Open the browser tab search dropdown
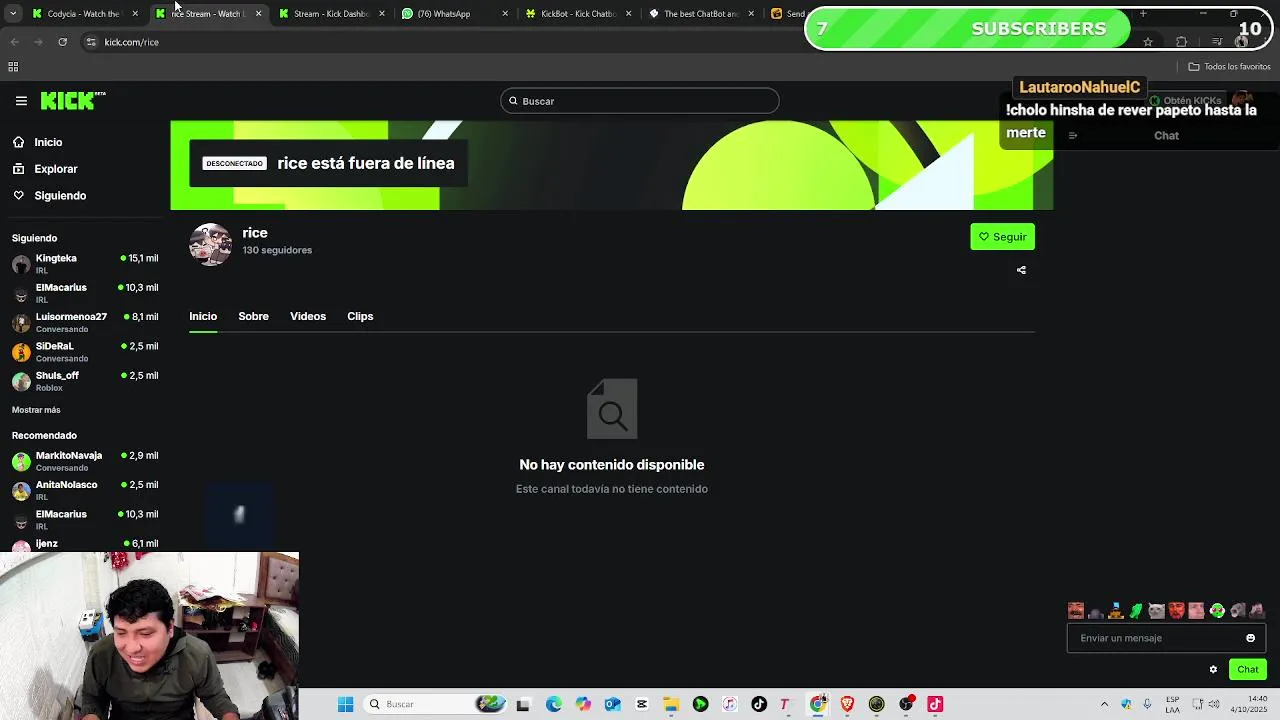The width and height of the screenshot is (1280, 720). point(13,14)
